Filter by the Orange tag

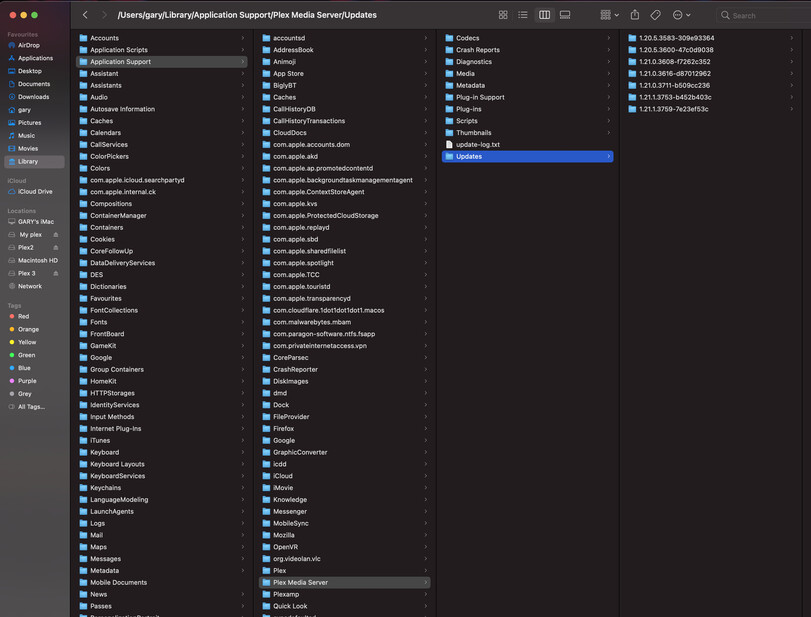click(x=34, y=329)
